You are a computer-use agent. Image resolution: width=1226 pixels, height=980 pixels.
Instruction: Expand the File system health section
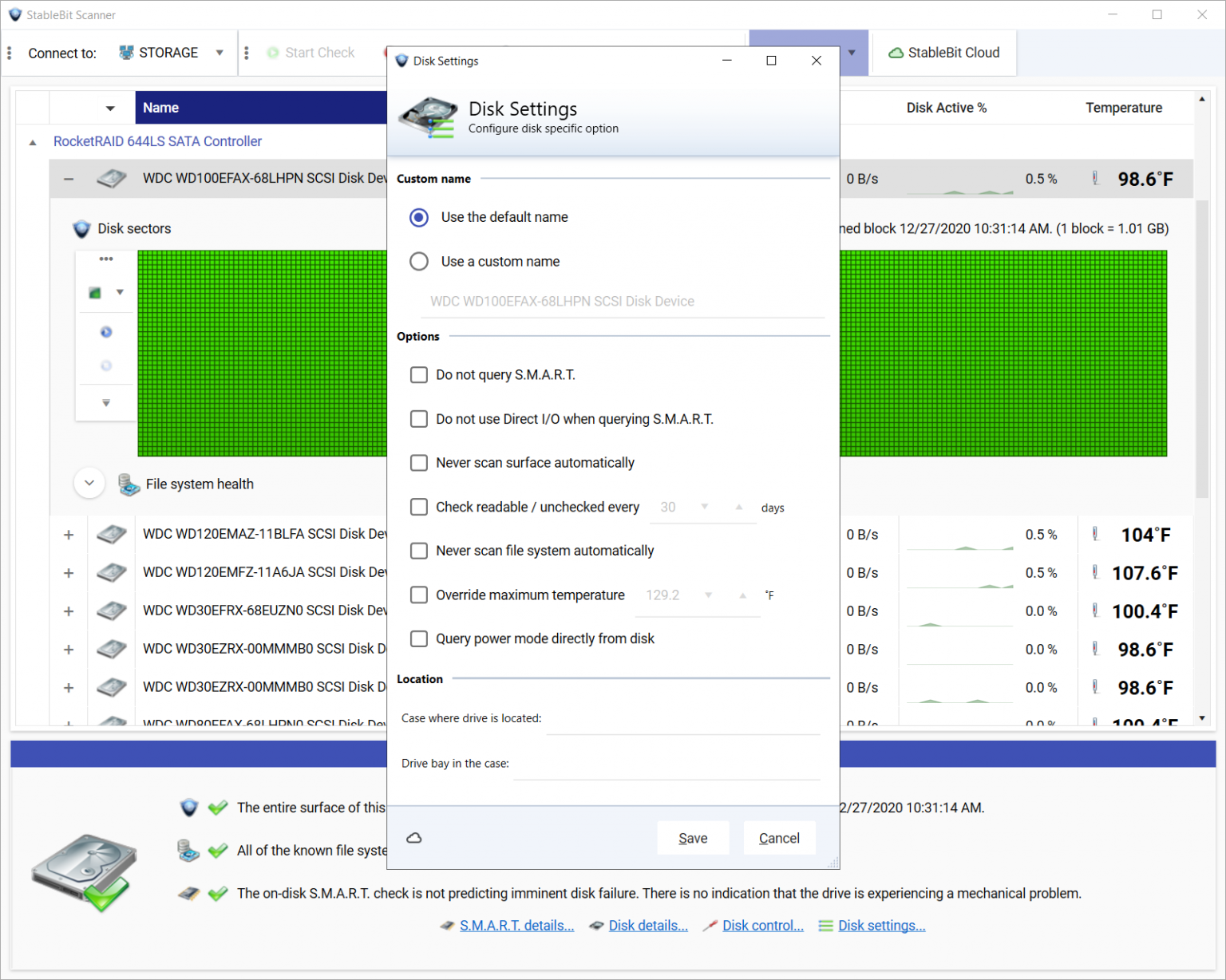coord(89,484)
